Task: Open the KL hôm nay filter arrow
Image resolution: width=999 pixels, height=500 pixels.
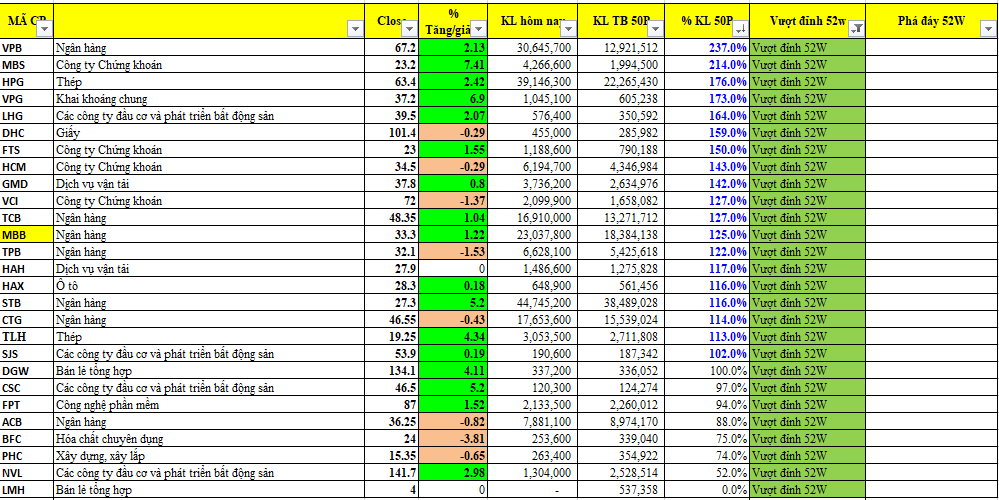Action: pos(567,30)
